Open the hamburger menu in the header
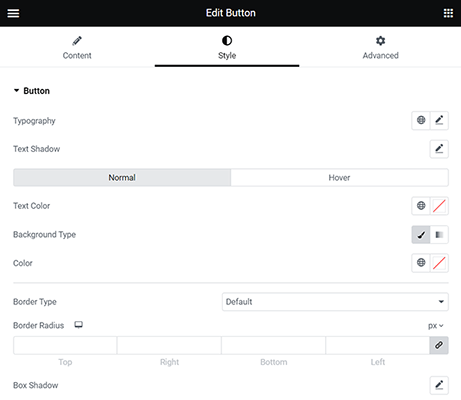The width and height of the screenshot is (461, 400). pyautogui.click(x=13, y=13)
